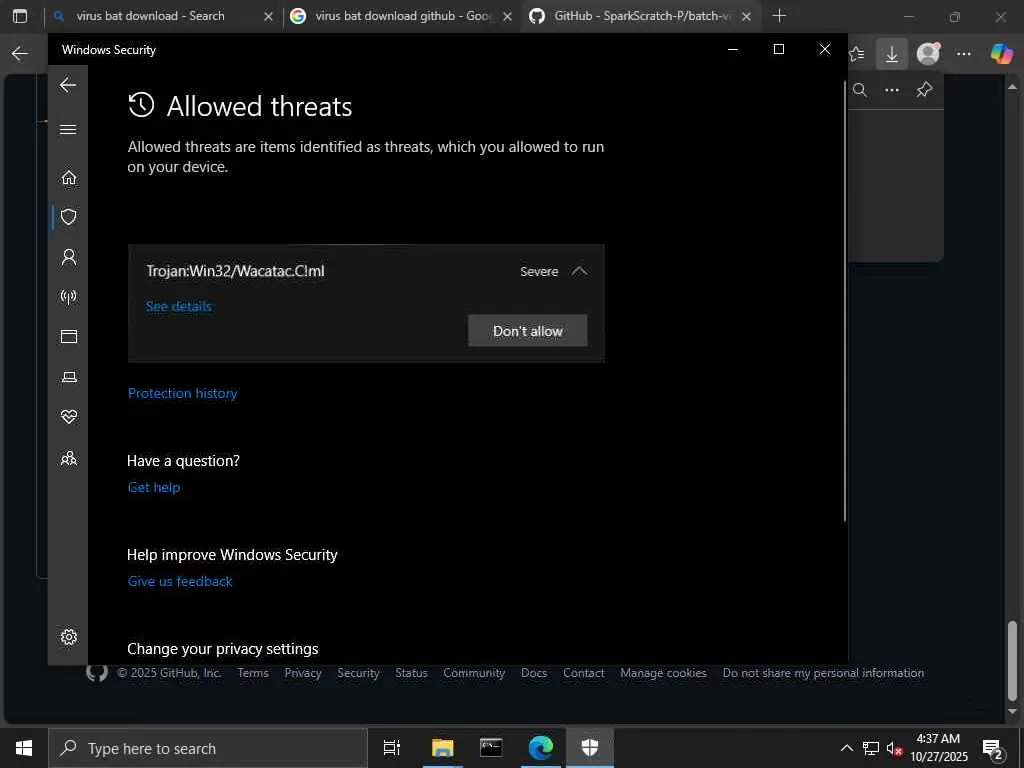Open GitHub footer Privacy link
Screen dimensions: 1024x768
pyautogui.click(x=303, y=673)
